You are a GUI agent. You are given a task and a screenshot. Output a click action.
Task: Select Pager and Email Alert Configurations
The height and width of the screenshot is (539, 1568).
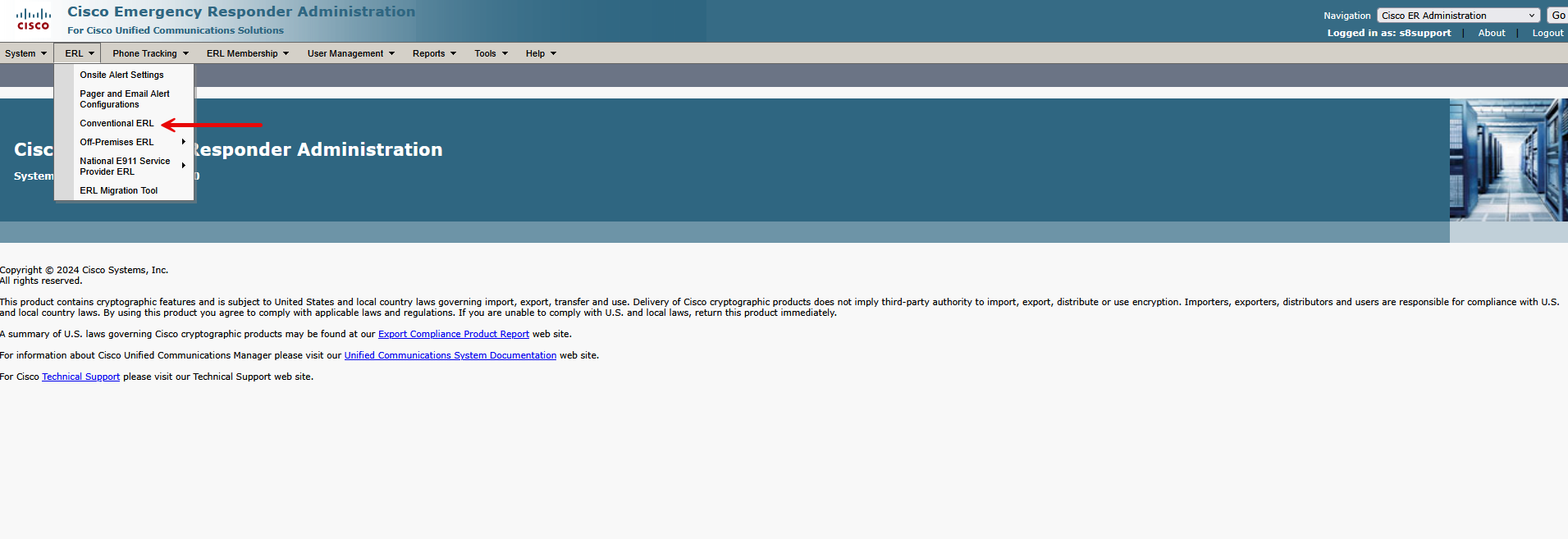(124, 99)
